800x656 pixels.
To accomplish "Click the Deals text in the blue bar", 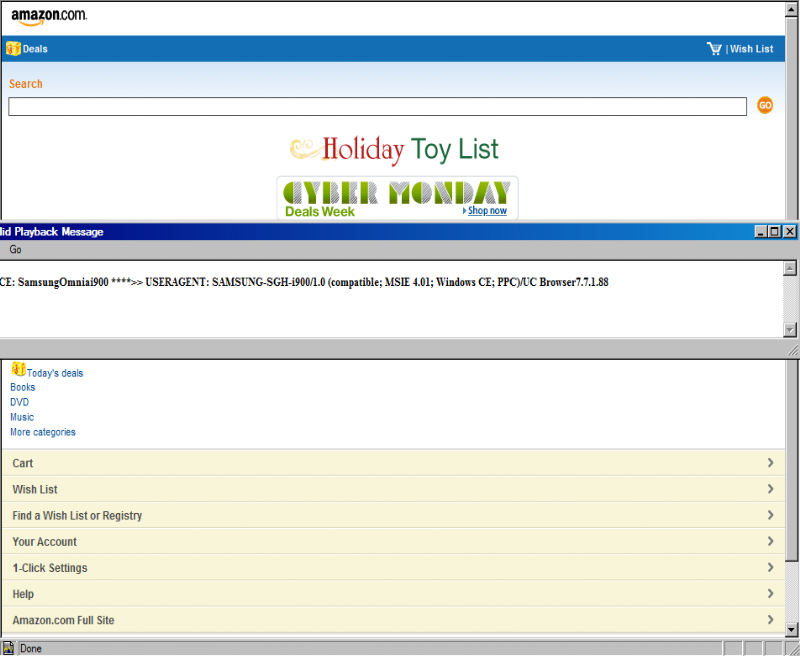I will click(x=35, y=49).
